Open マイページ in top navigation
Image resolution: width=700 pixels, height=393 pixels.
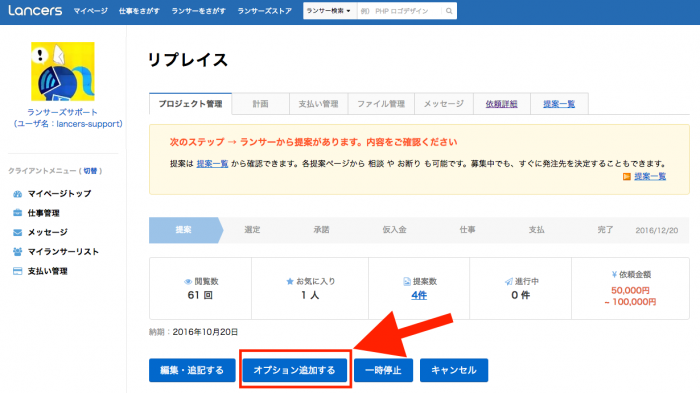click(x=91, y=11)
